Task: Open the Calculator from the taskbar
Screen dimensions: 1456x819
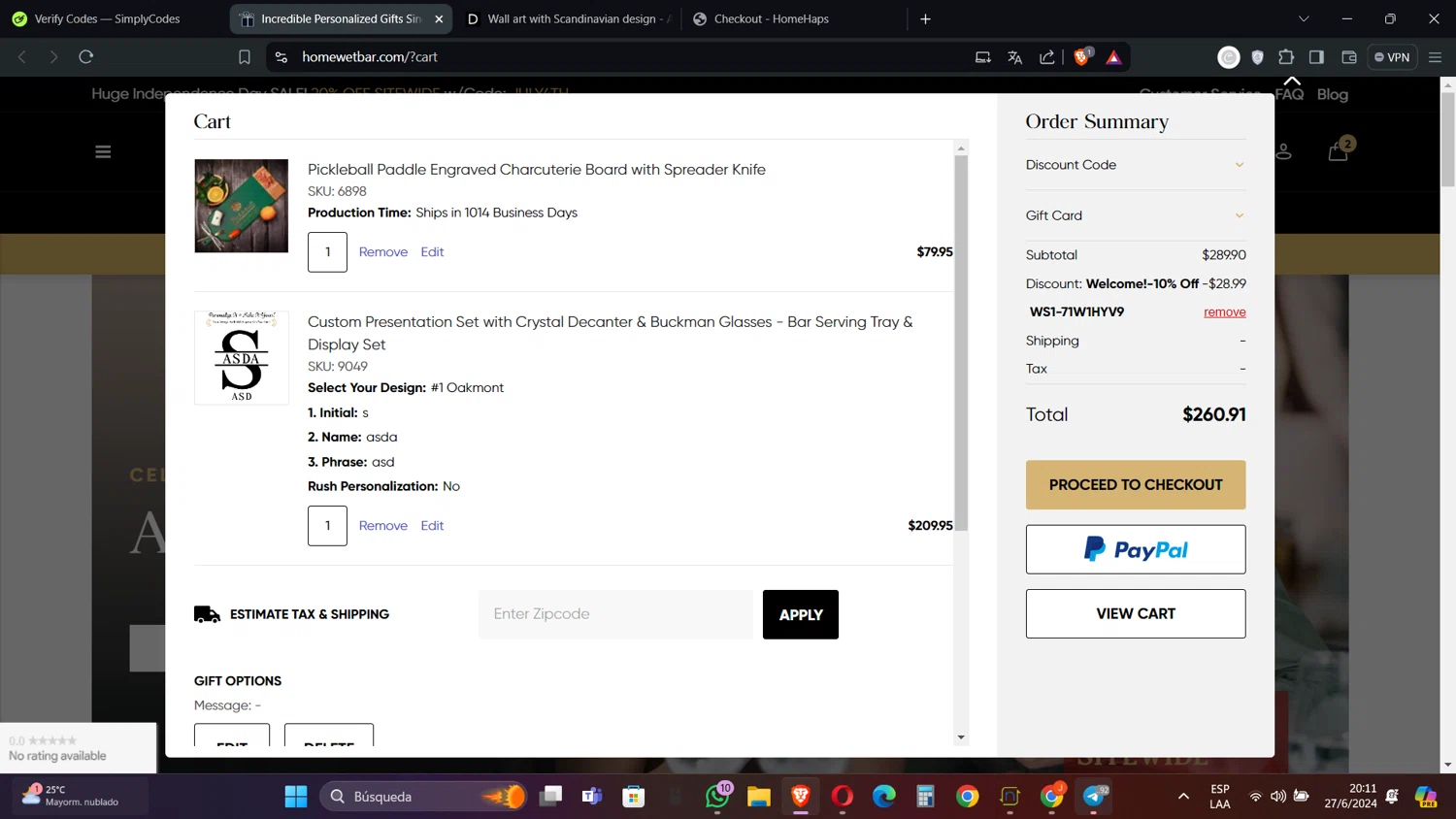Action: [x=926, y=797]
